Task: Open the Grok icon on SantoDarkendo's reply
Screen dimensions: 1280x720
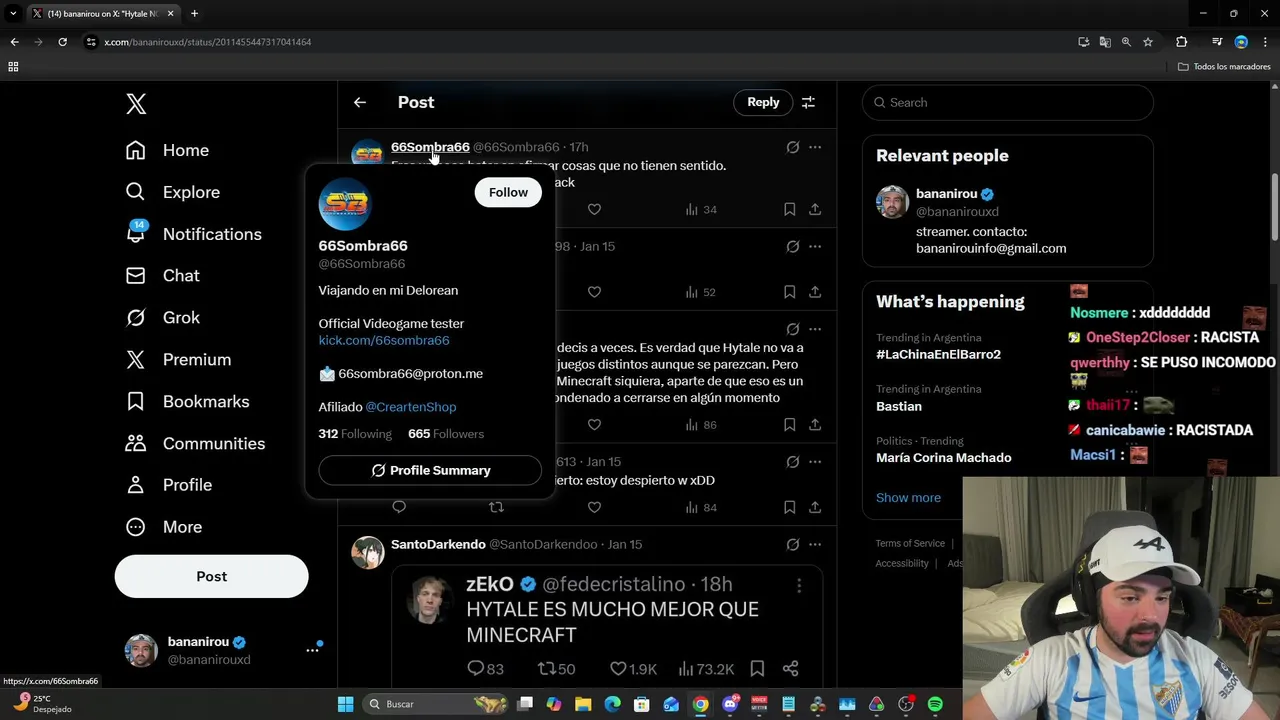Action: coord(793,544)
